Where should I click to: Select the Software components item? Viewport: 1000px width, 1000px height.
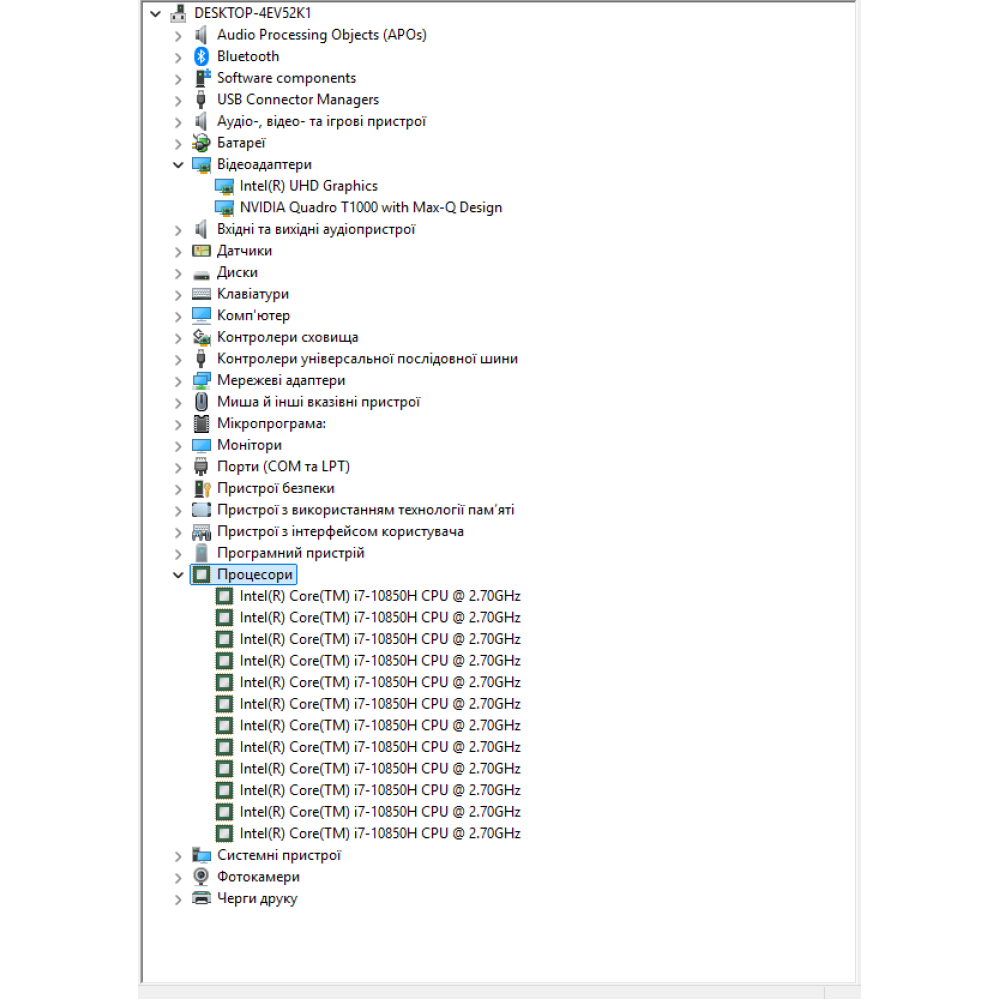tap(286, 78)
